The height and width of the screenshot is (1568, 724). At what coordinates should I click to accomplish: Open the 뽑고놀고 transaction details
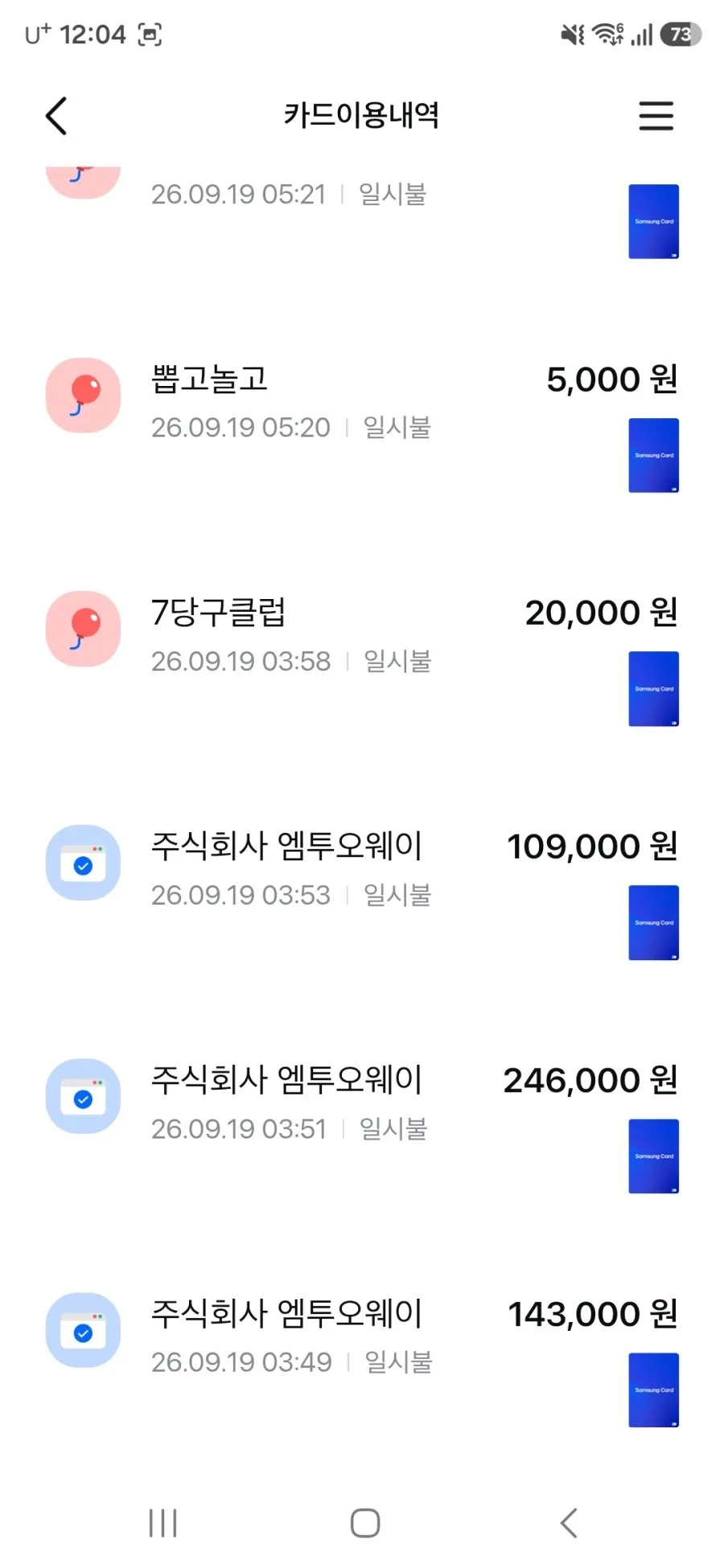[x=362, y=425]
